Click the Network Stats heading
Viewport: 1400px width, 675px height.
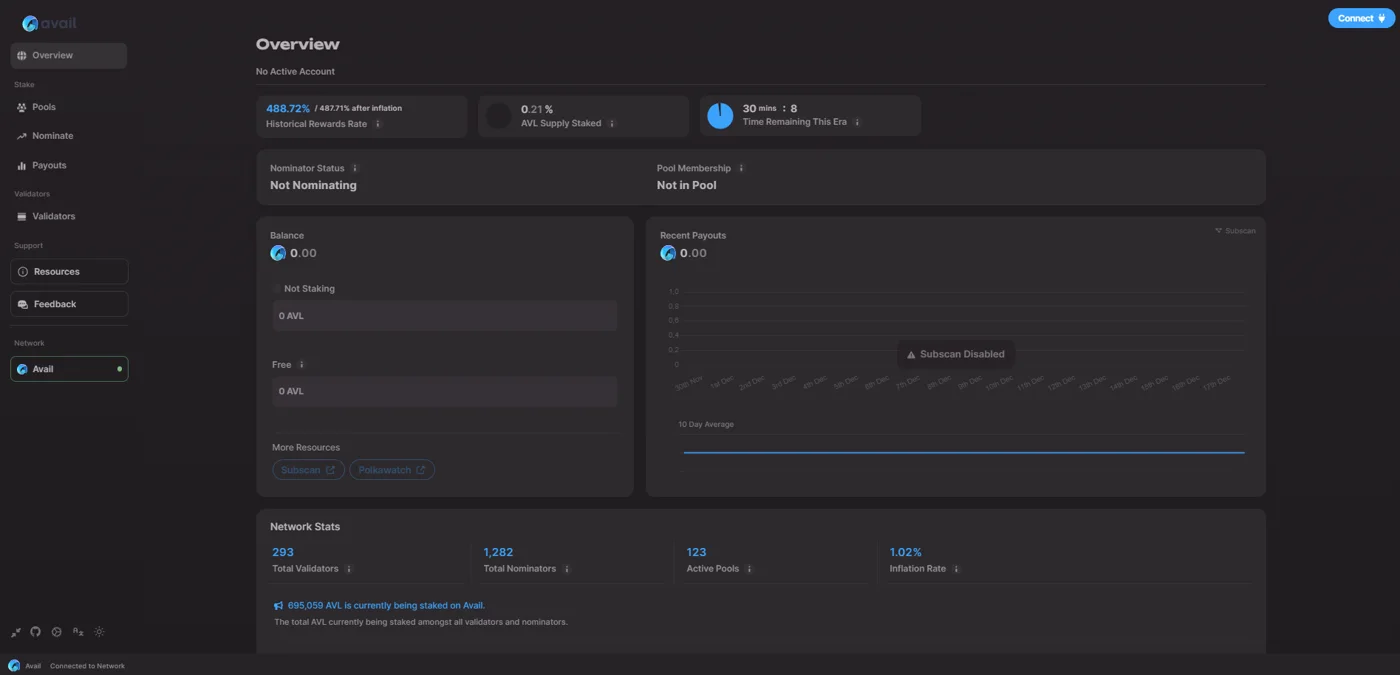[x=305, y=527]
